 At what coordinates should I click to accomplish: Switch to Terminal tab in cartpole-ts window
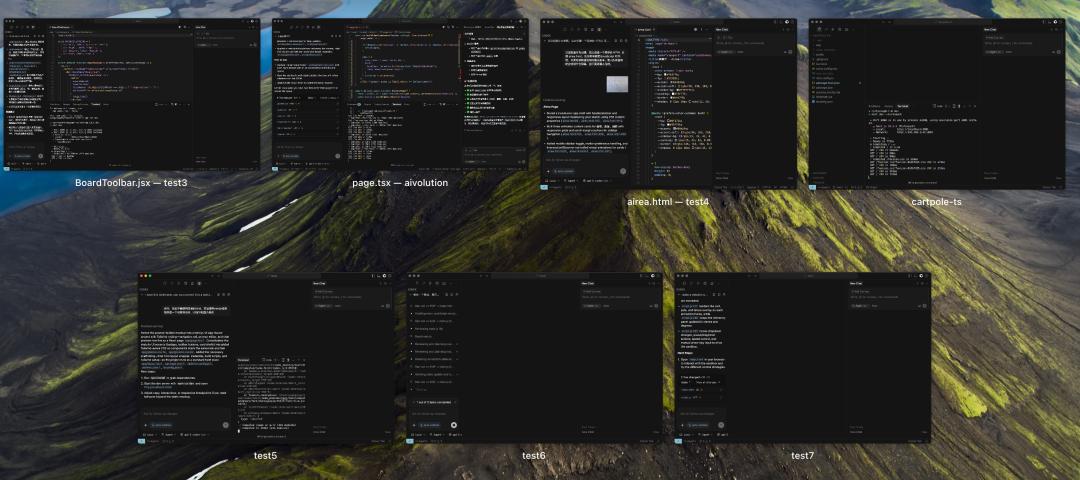[902, 105]
